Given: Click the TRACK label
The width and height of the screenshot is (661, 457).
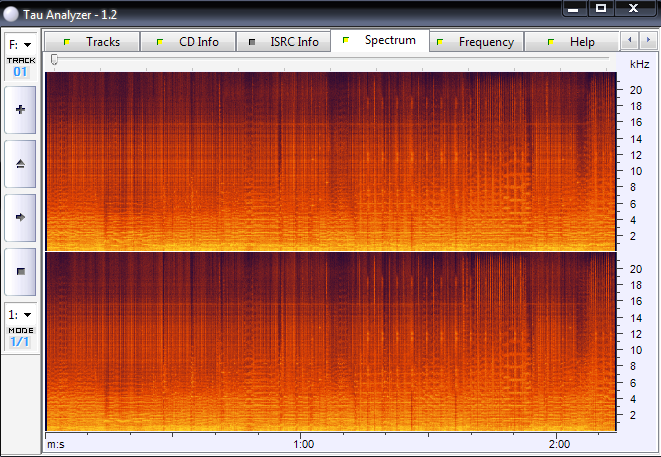Looking at the screenshot, I should point(21,60).
